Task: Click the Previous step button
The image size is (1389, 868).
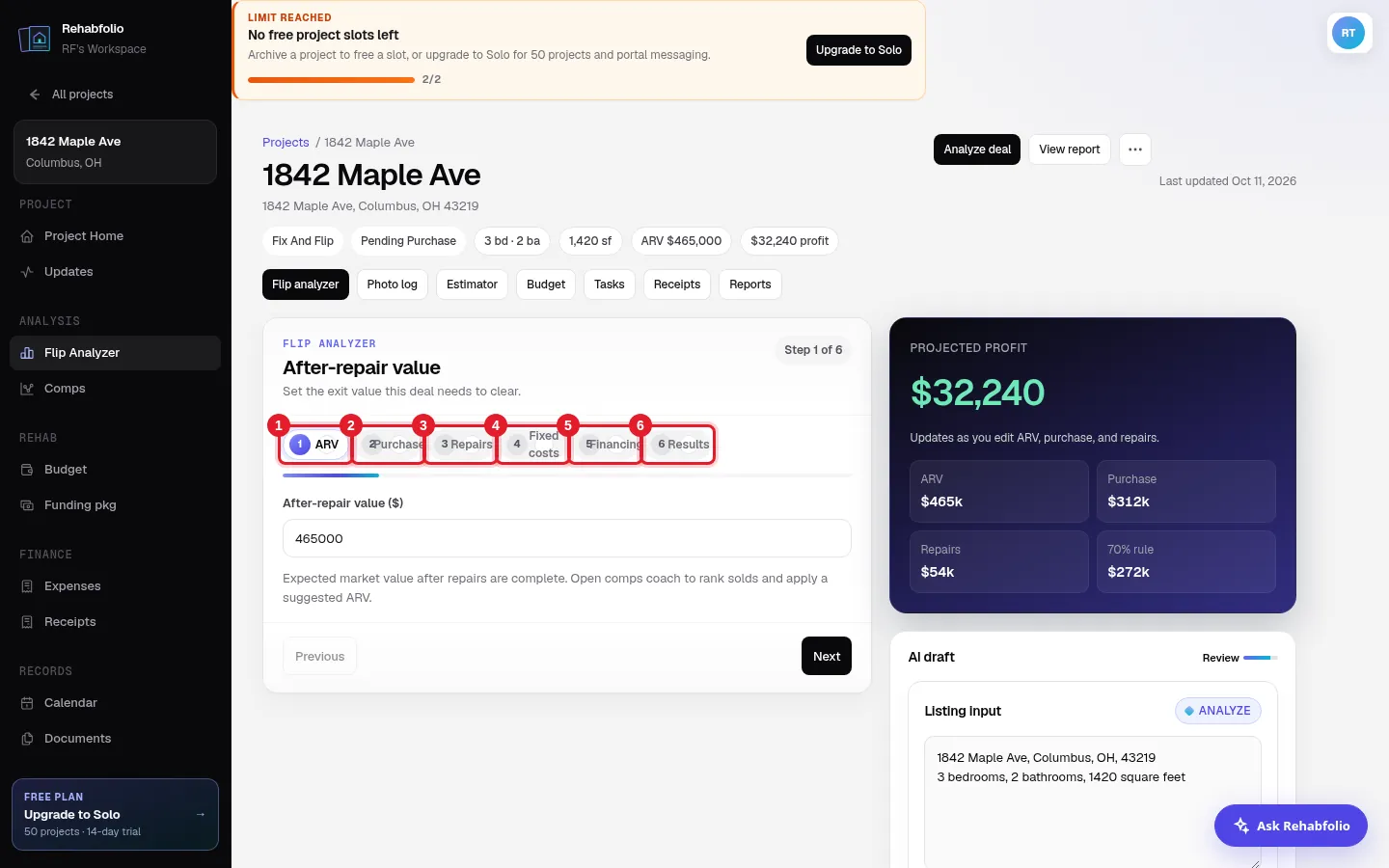Action: coord(319,656)
